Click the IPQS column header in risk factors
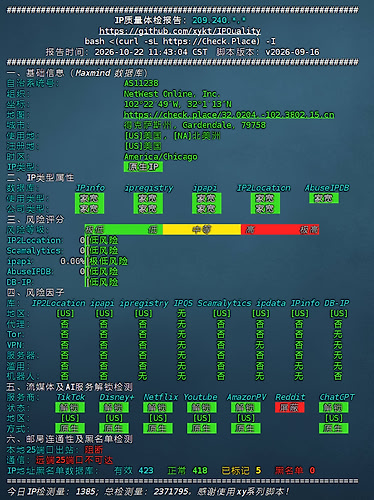 [183, 303]
